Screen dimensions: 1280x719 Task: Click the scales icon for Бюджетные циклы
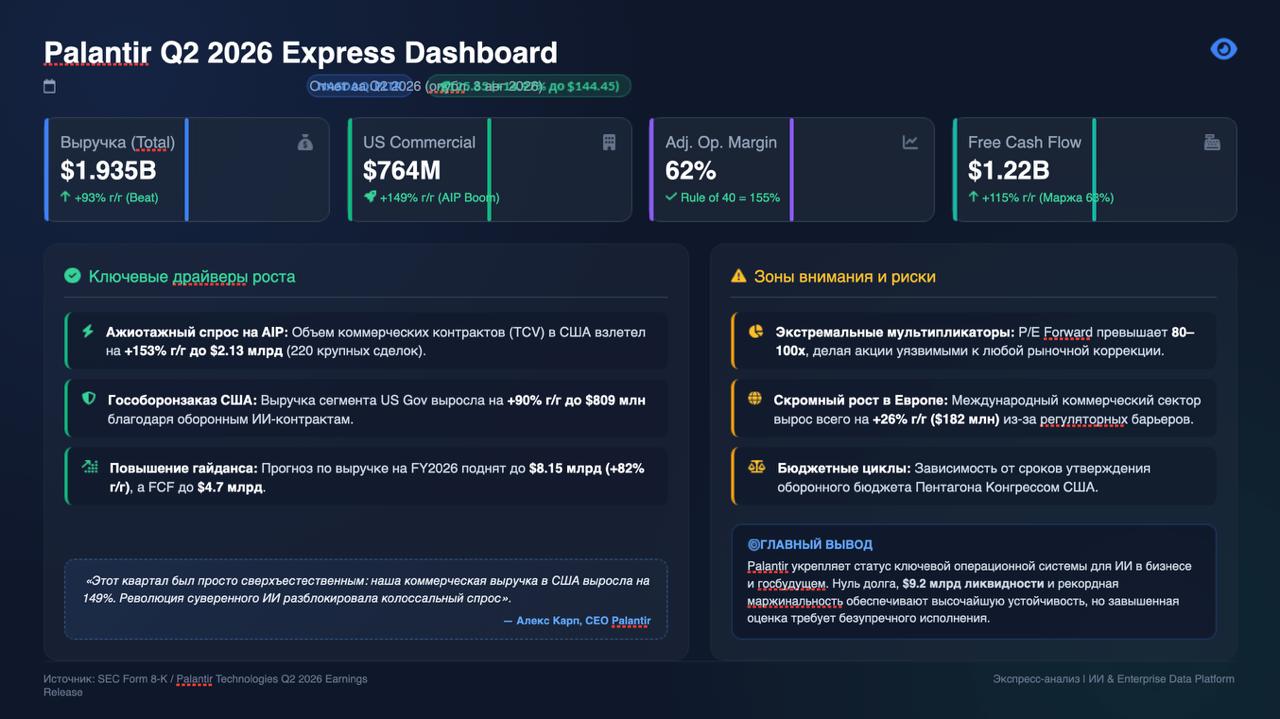756,467
